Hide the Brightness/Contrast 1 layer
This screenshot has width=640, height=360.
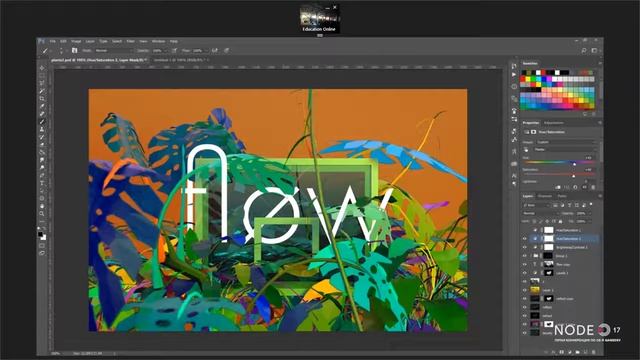pyautogui.click(x=525, y=247)
